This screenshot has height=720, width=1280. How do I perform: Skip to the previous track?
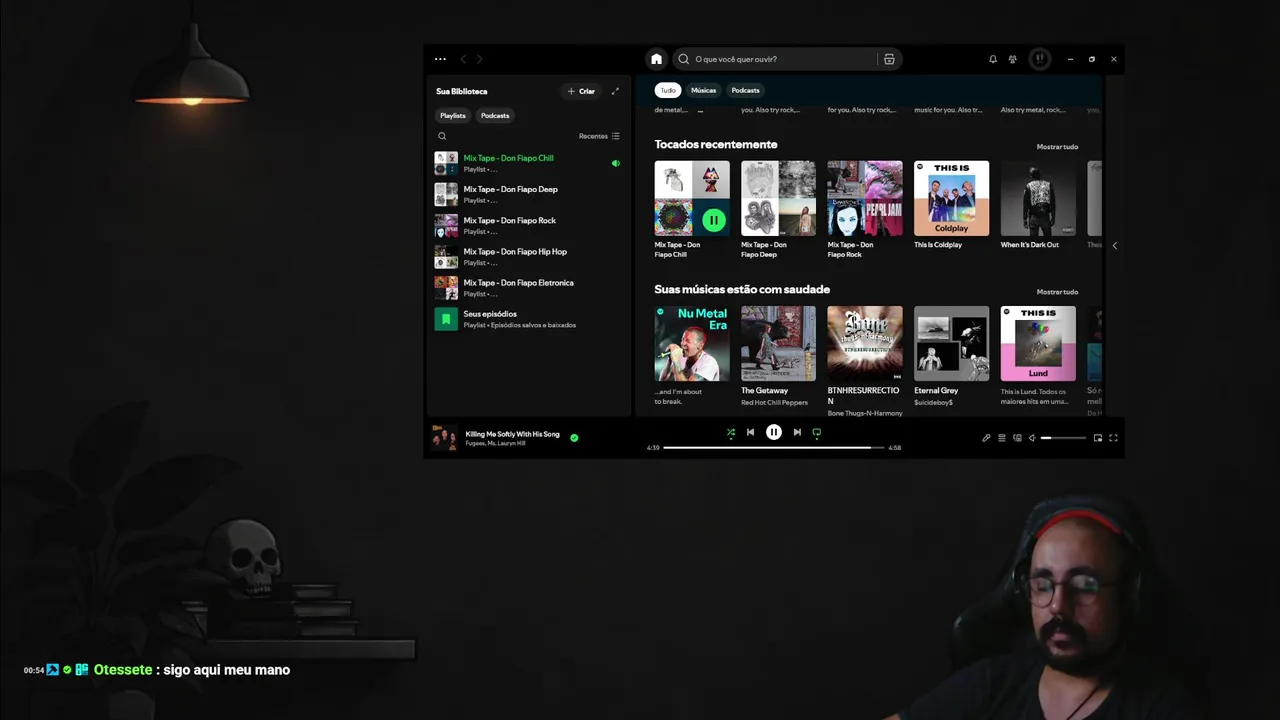point(750,432)
